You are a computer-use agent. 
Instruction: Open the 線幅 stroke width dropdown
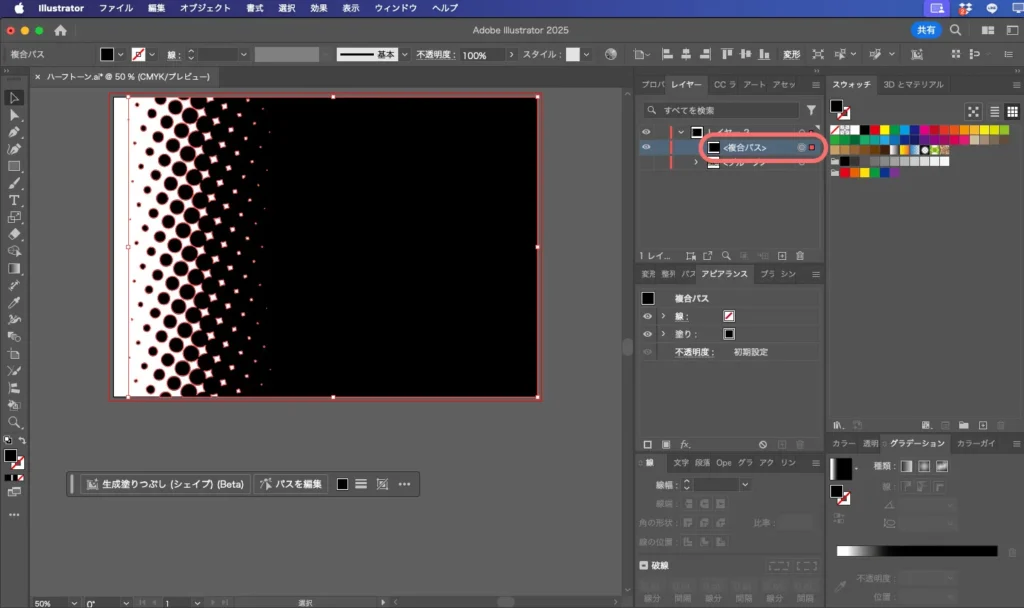(744, 484)
